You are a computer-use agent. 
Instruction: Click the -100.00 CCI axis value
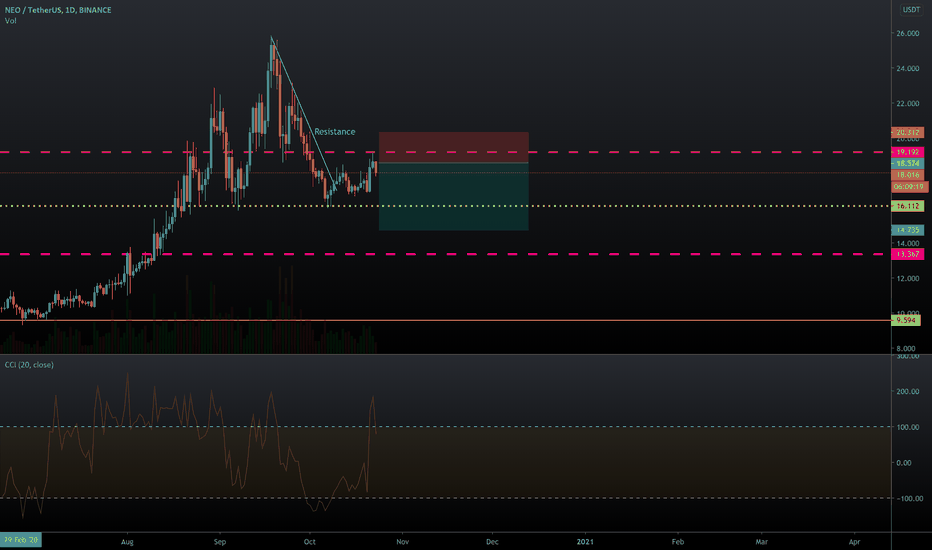[x=909, y=498]
